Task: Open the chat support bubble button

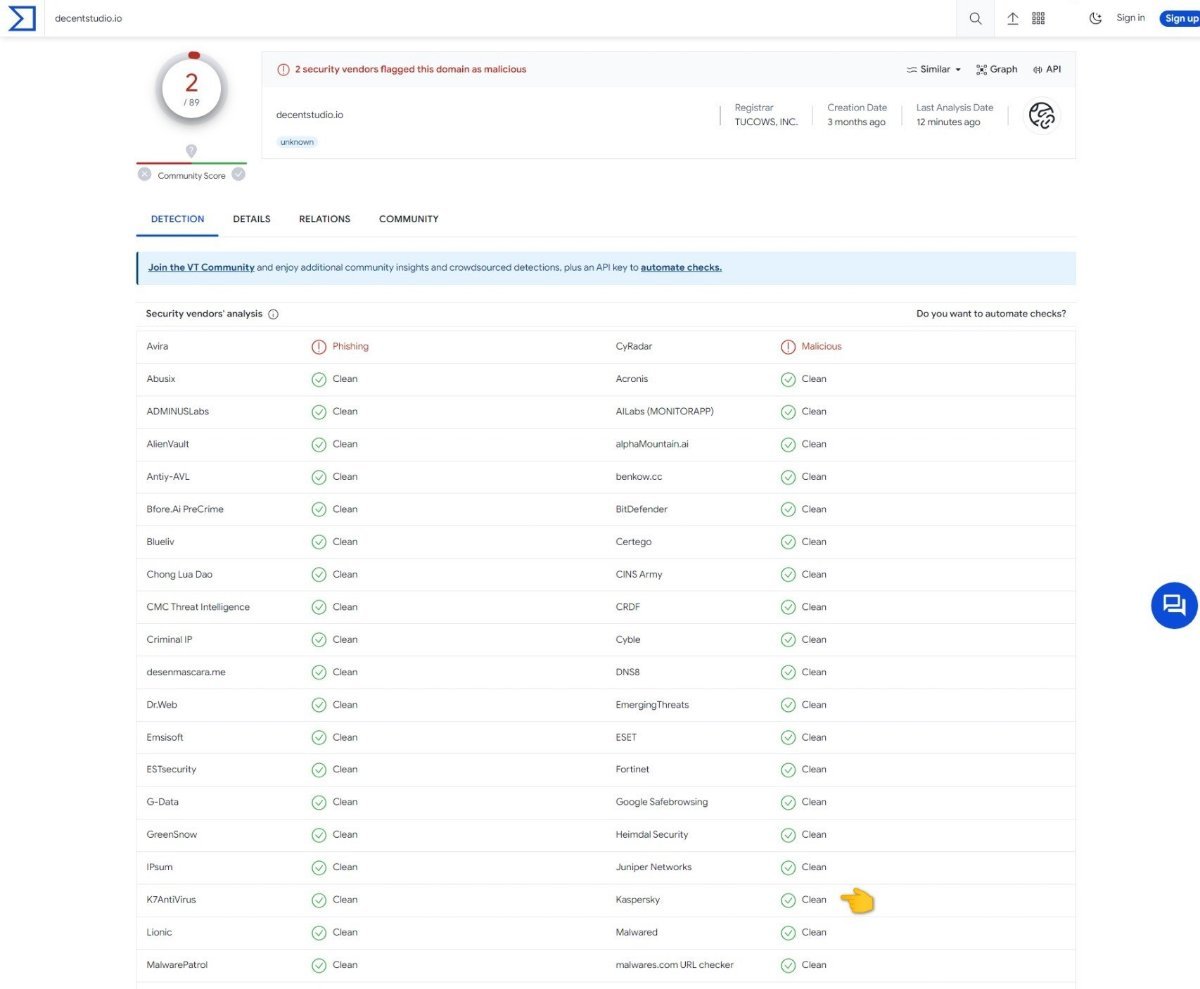Action: (1174, 605)
